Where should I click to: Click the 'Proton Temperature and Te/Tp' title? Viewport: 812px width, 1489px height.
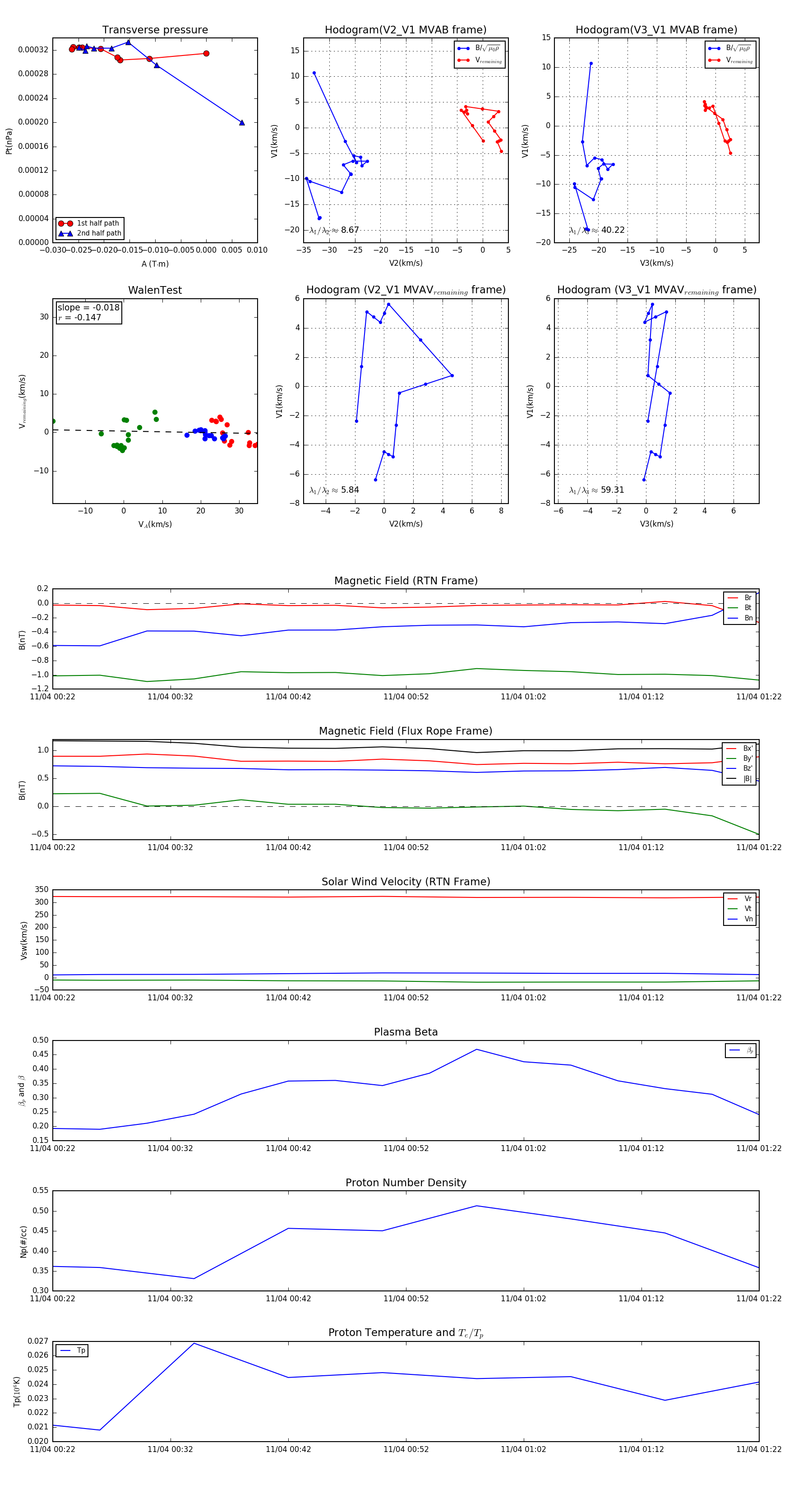coord(406,1333)
